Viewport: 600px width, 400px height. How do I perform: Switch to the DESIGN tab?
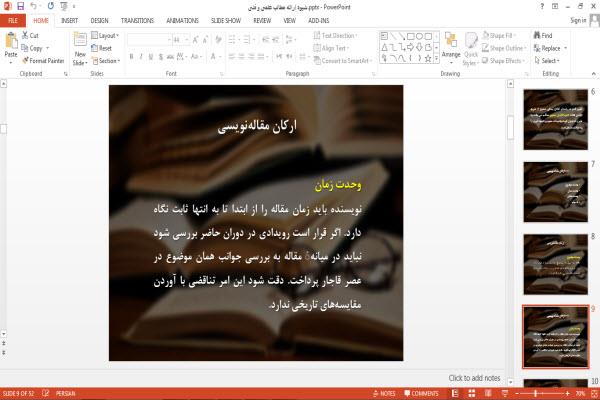point(99,21)
